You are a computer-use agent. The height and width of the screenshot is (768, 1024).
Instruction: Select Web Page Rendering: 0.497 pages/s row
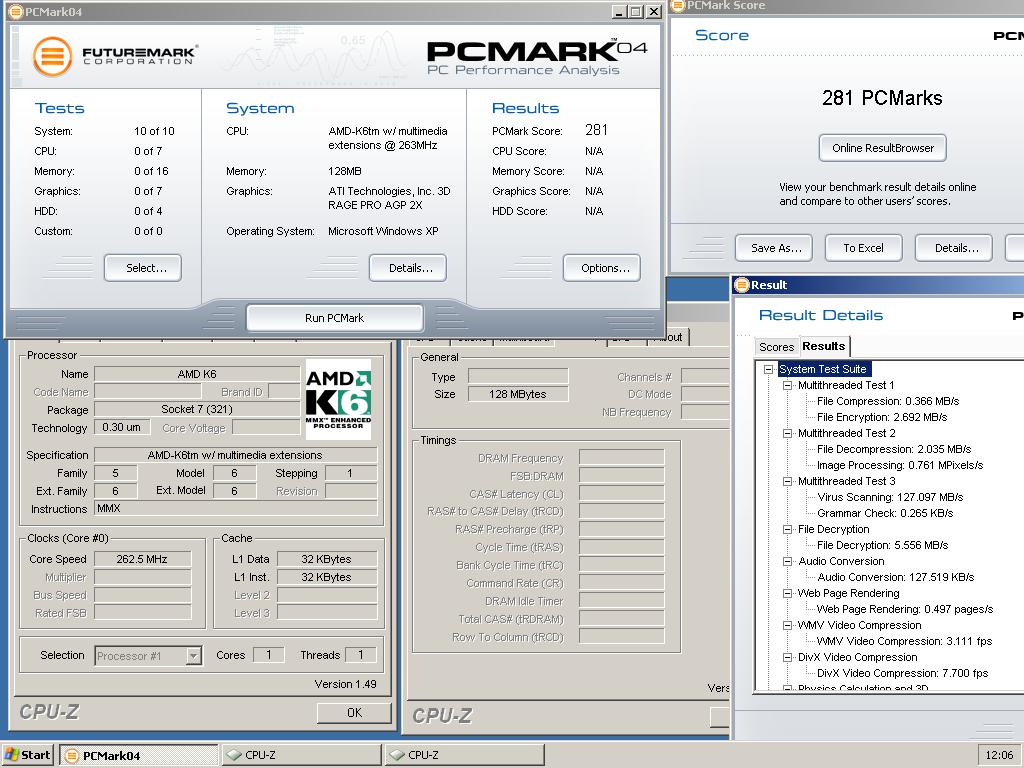point(905,609)
